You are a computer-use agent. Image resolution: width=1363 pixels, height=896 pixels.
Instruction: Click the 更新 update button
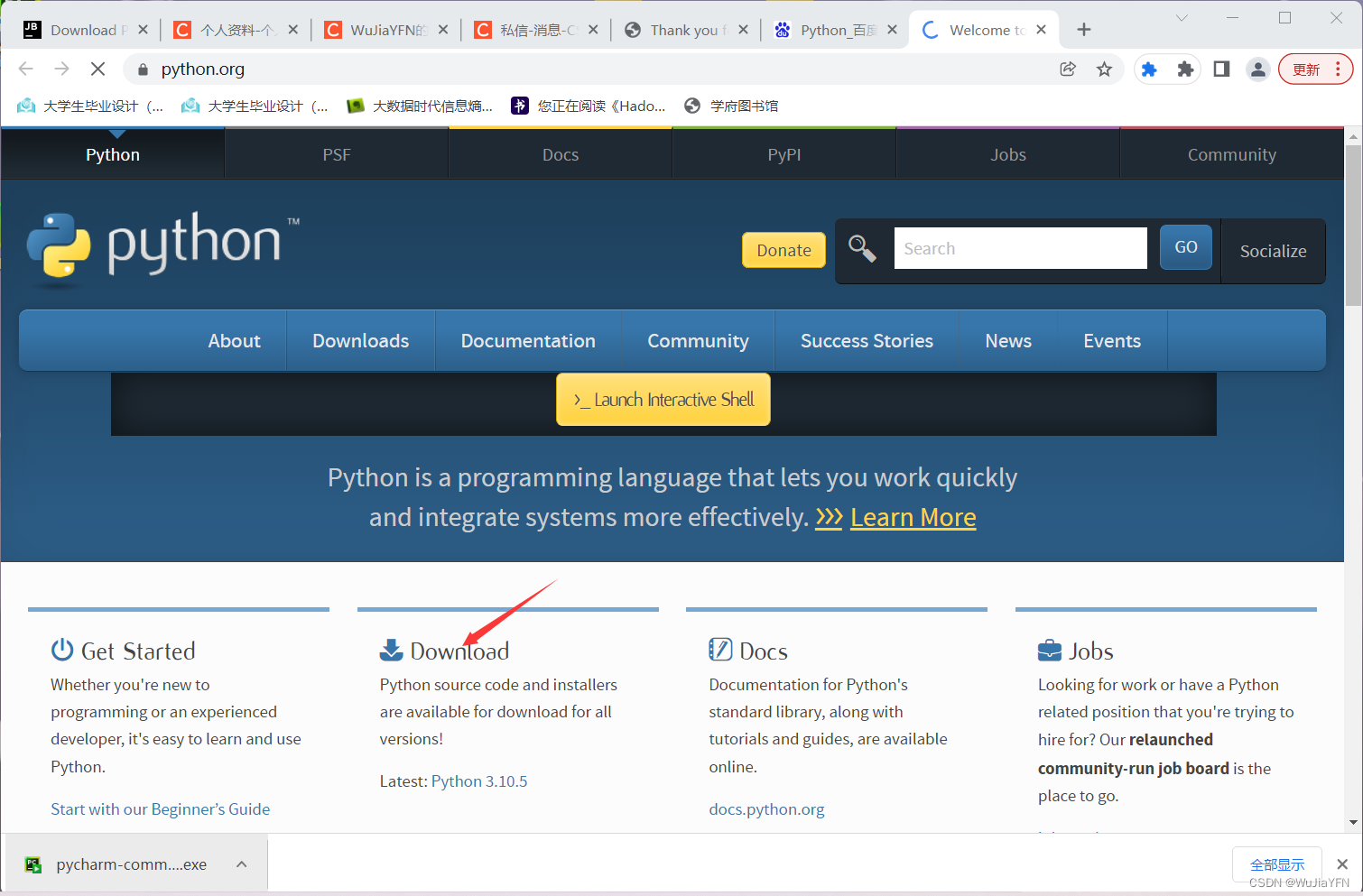pyautogui.click(x=1315, y=69)
